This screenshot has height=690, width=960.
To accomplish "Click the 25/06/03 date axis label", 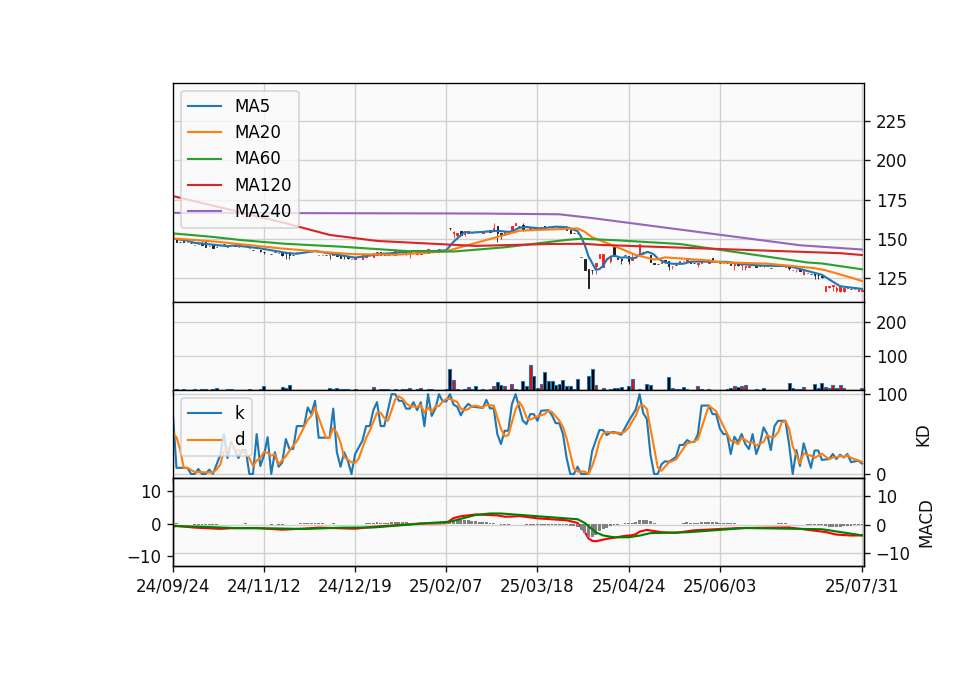I will [x=719, y=586].
